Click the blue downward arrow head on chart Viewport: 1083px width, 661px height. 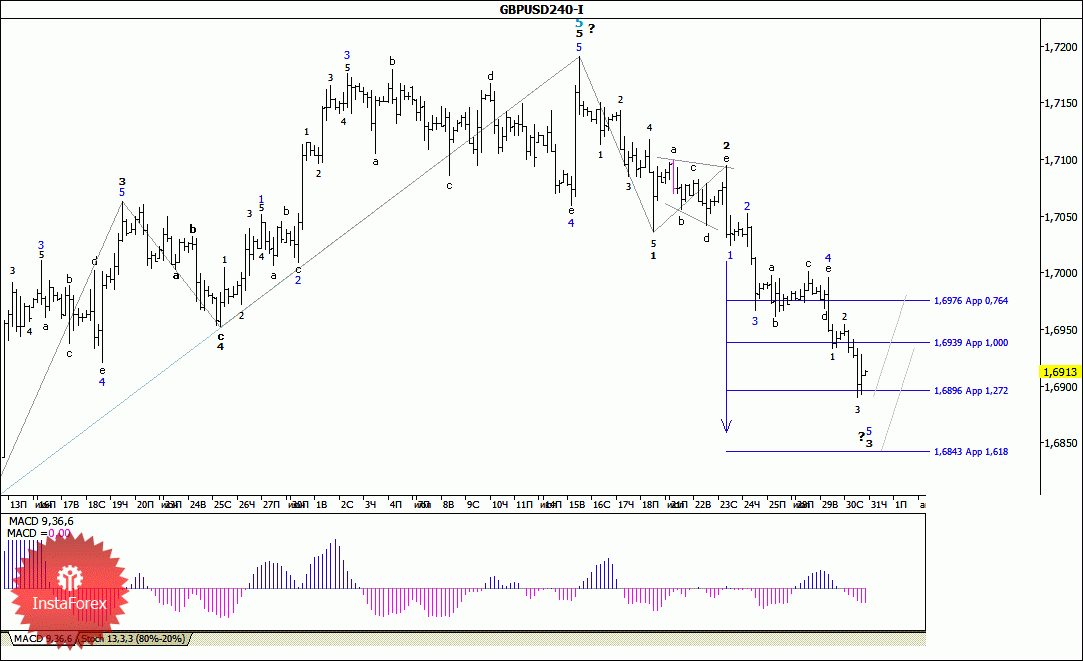click(x=726, y=425)
